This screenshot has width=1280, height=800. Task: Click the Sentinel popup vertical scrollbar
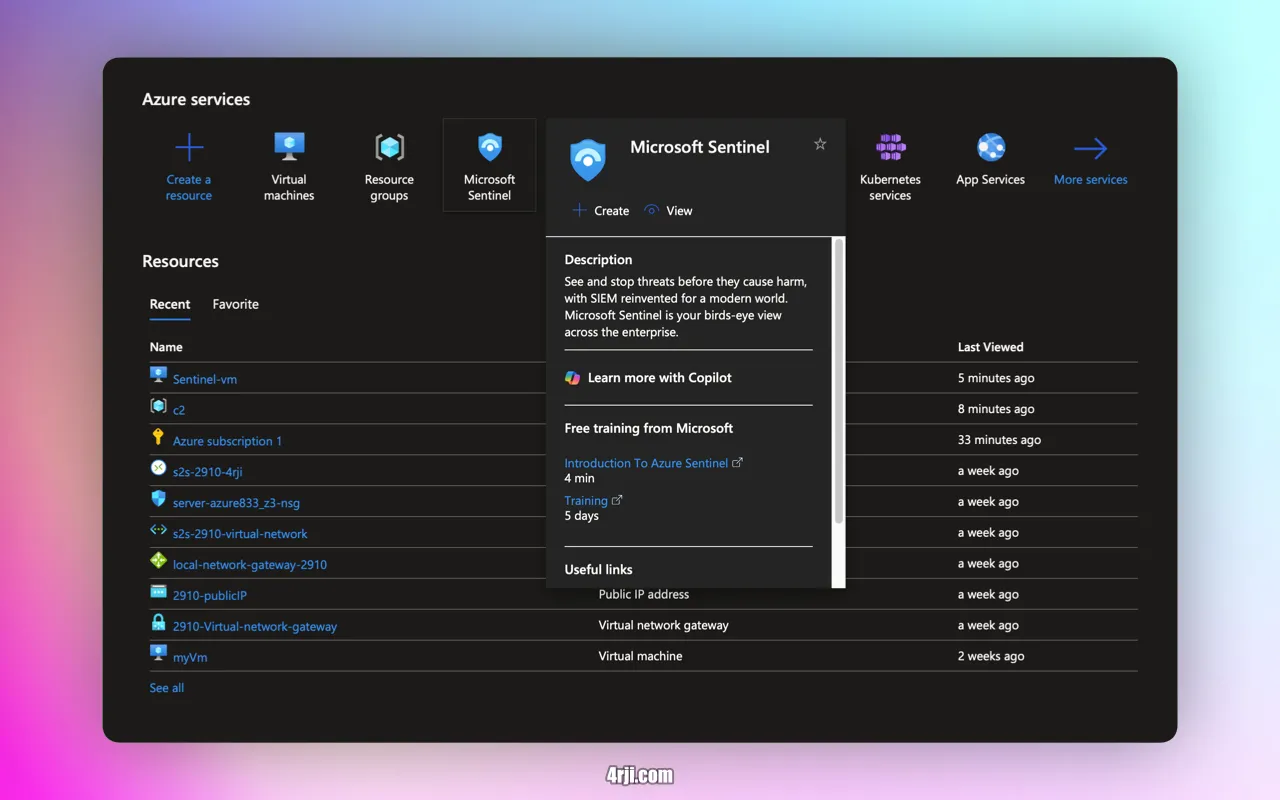[838, 380]
